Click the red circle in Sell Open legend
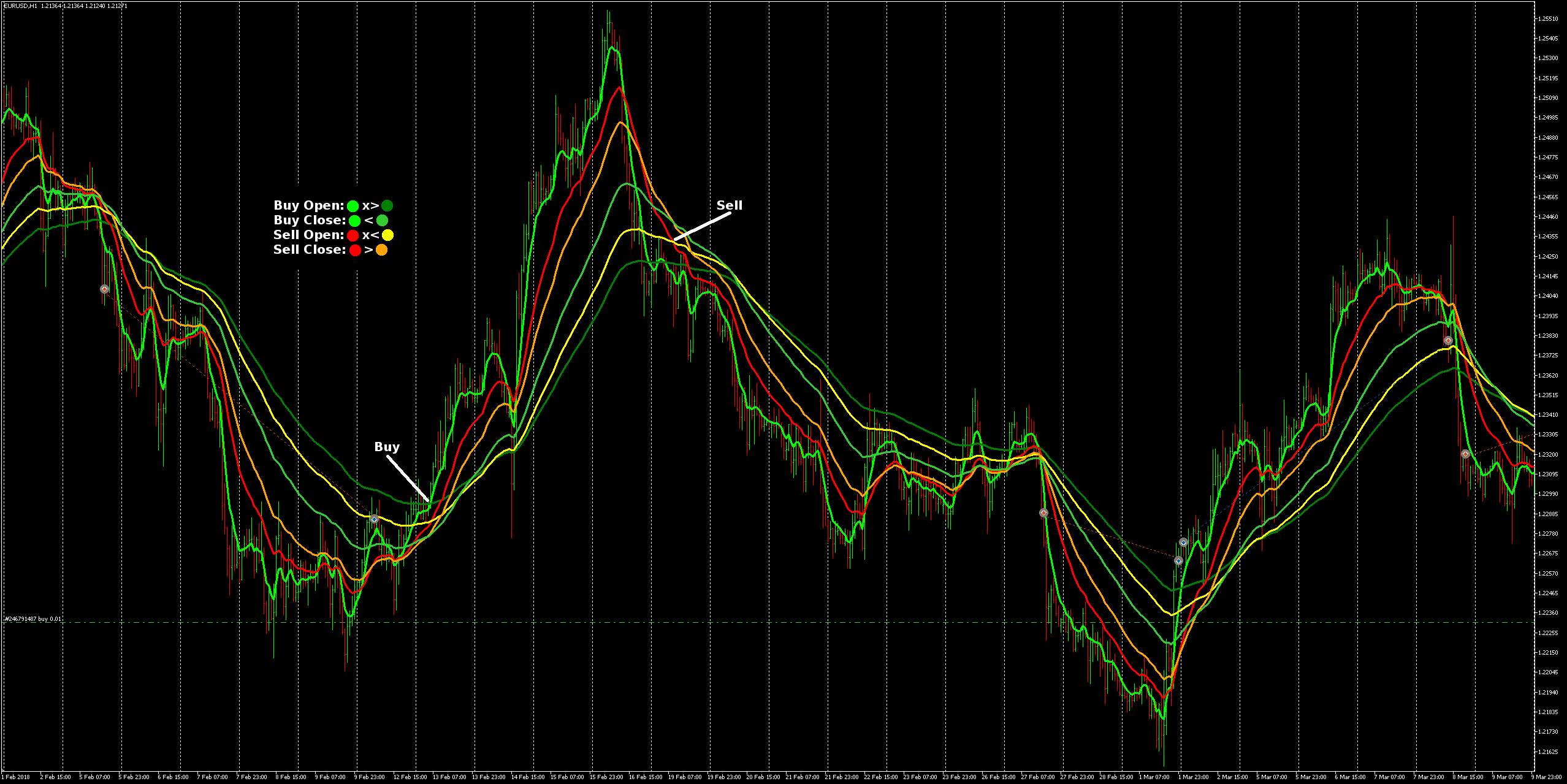This screenshot has height=784, width=1567. 353,235
